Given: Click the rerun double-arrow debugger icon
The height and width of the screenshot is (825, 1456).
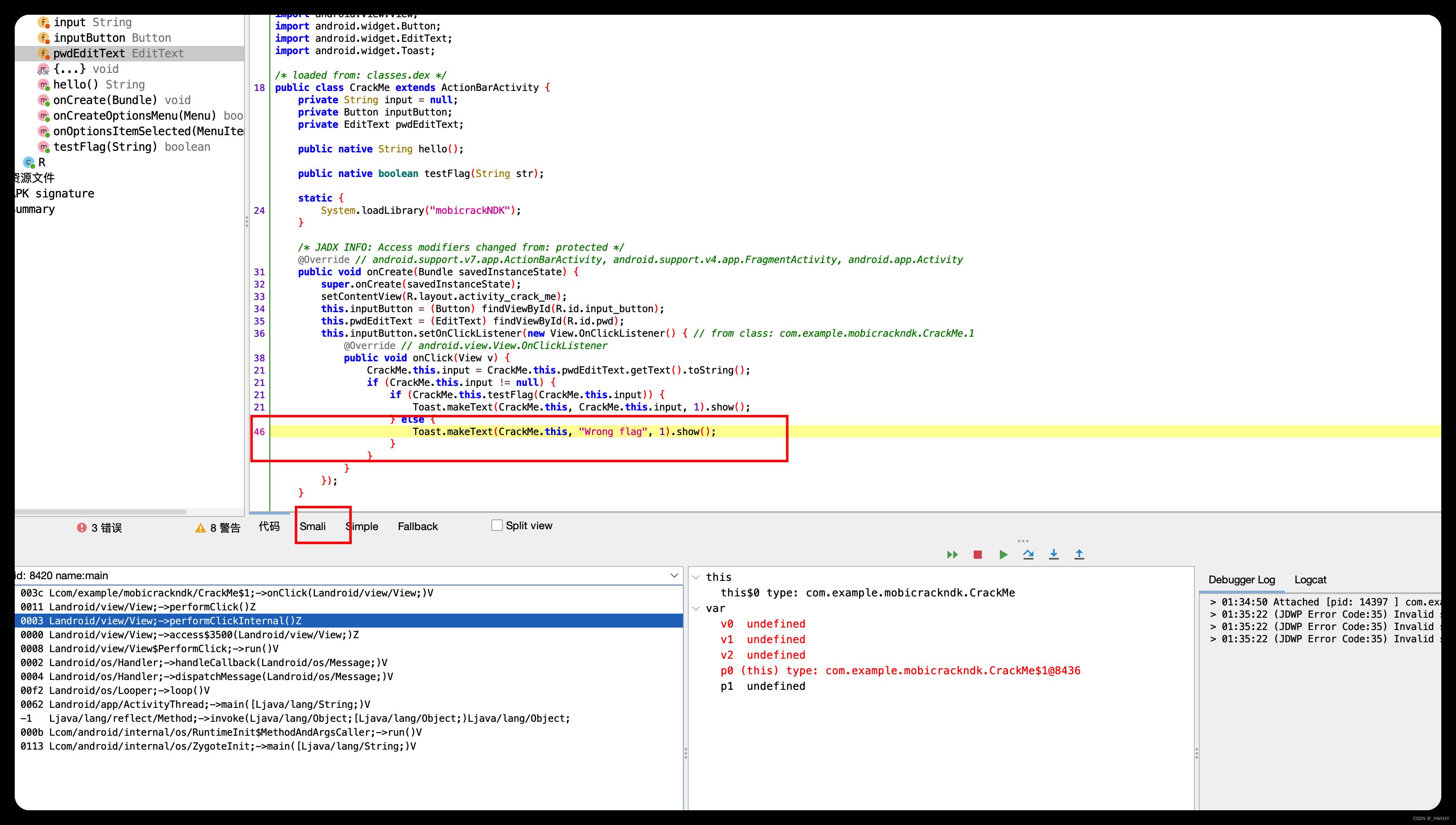Looking at the screenshot, I should coord(952,555).
